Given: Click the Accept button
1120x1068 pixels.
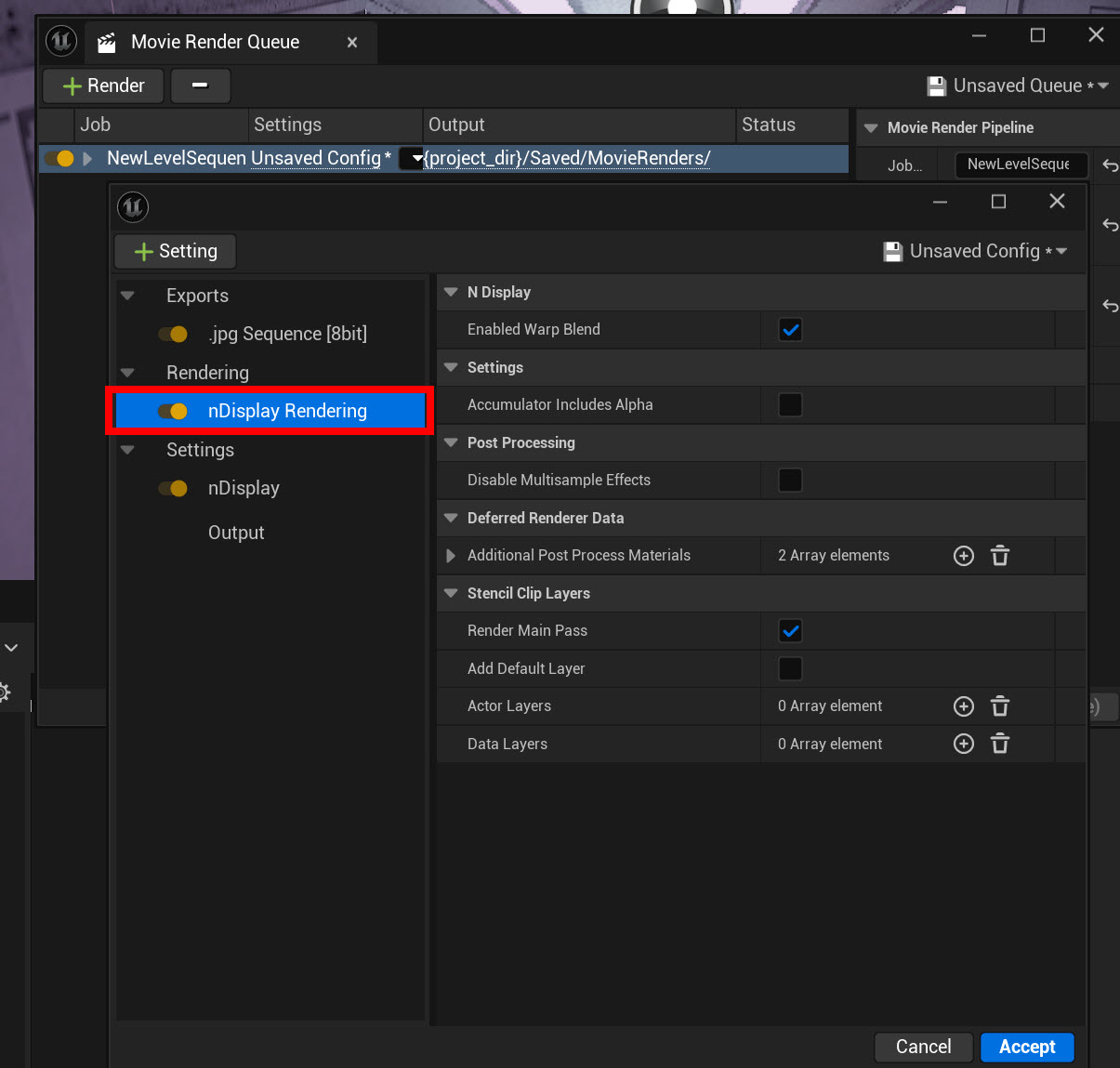Looking at the screenshot, I should [1027, 1047].
